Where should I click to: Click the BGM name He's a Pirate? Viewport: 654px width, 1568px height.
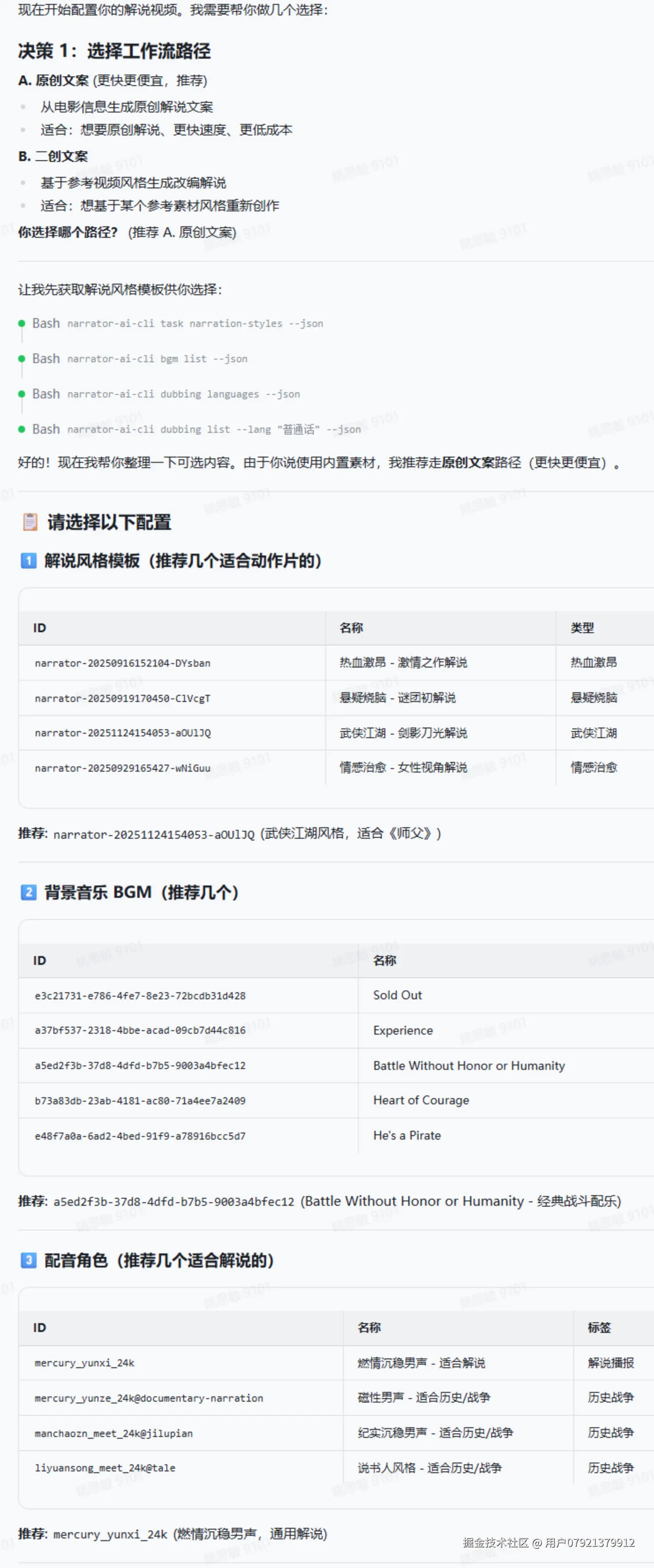coord(407,1136)
